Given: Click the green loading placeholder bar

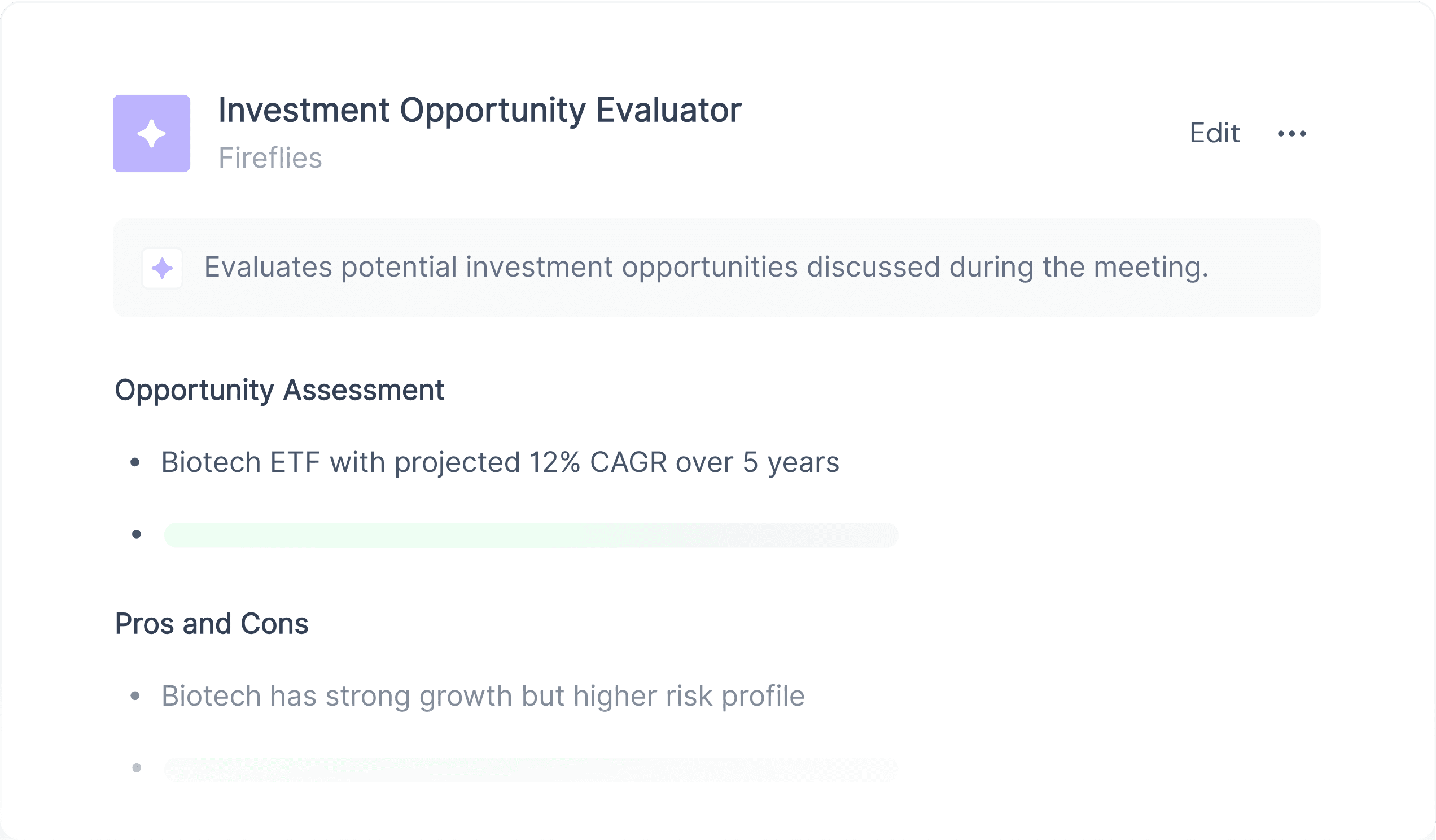Looking at the screenshot, I should pyautogui.click(x=531, y=535).
